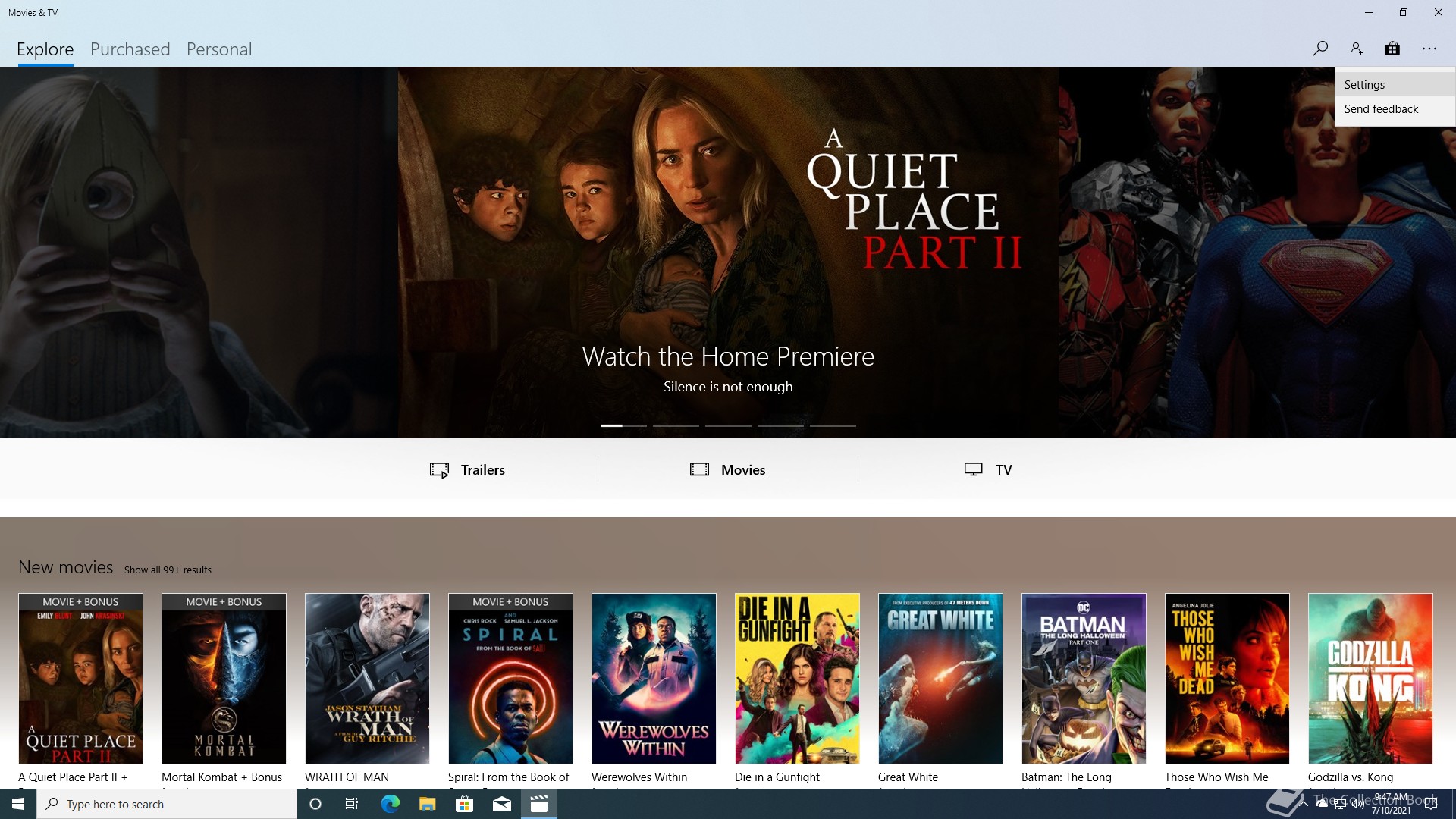This screenshot has height=819, width=1456.
Task: Open Those Who Wish Me Dead poster
Action: [1227, 679]
